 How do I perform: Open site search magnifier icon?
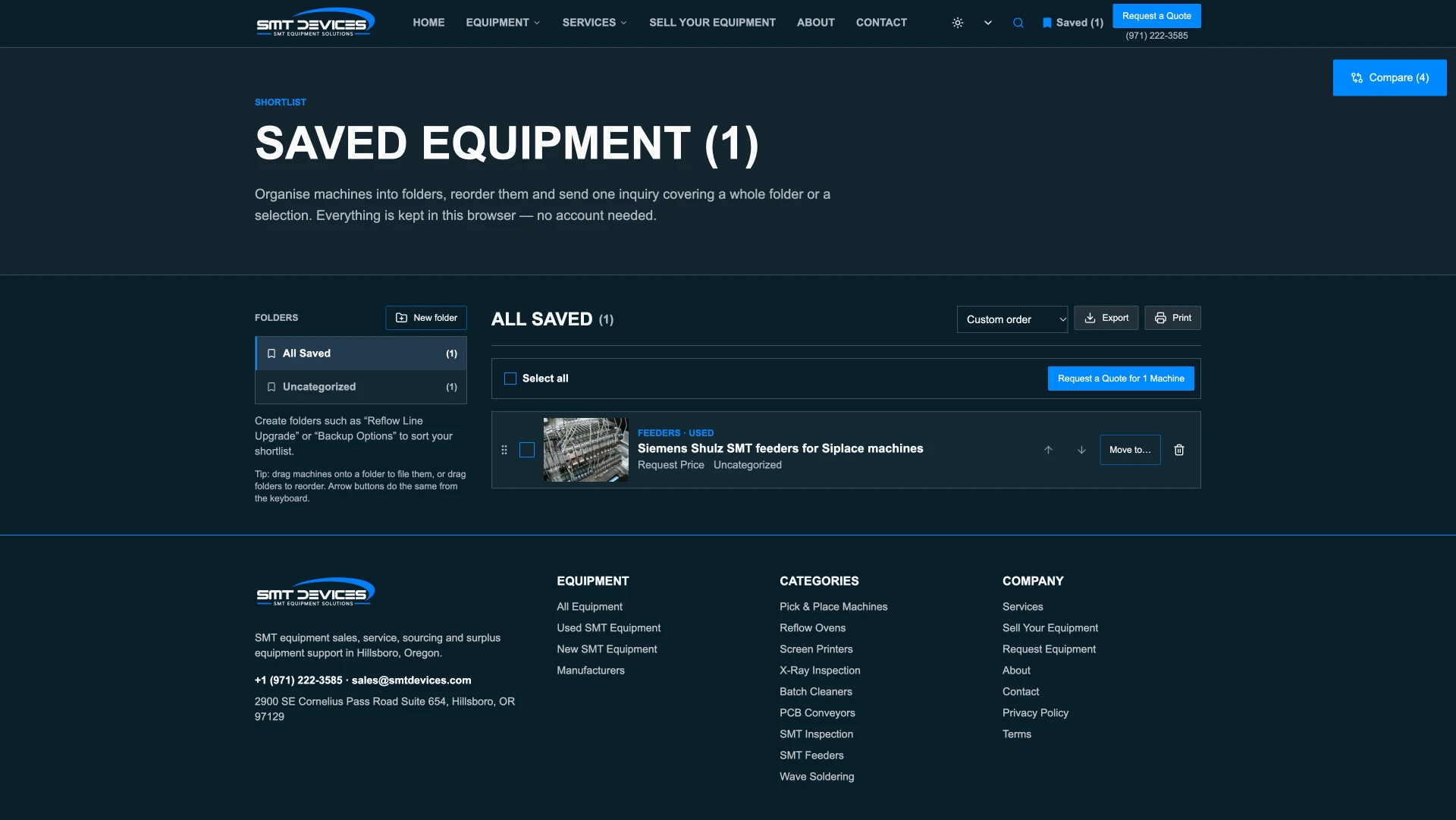coord(1018,23)
